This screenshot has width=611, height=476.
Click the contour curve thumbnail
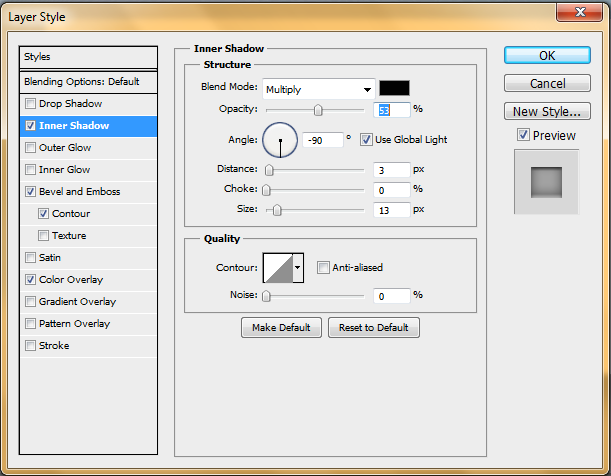277,267
